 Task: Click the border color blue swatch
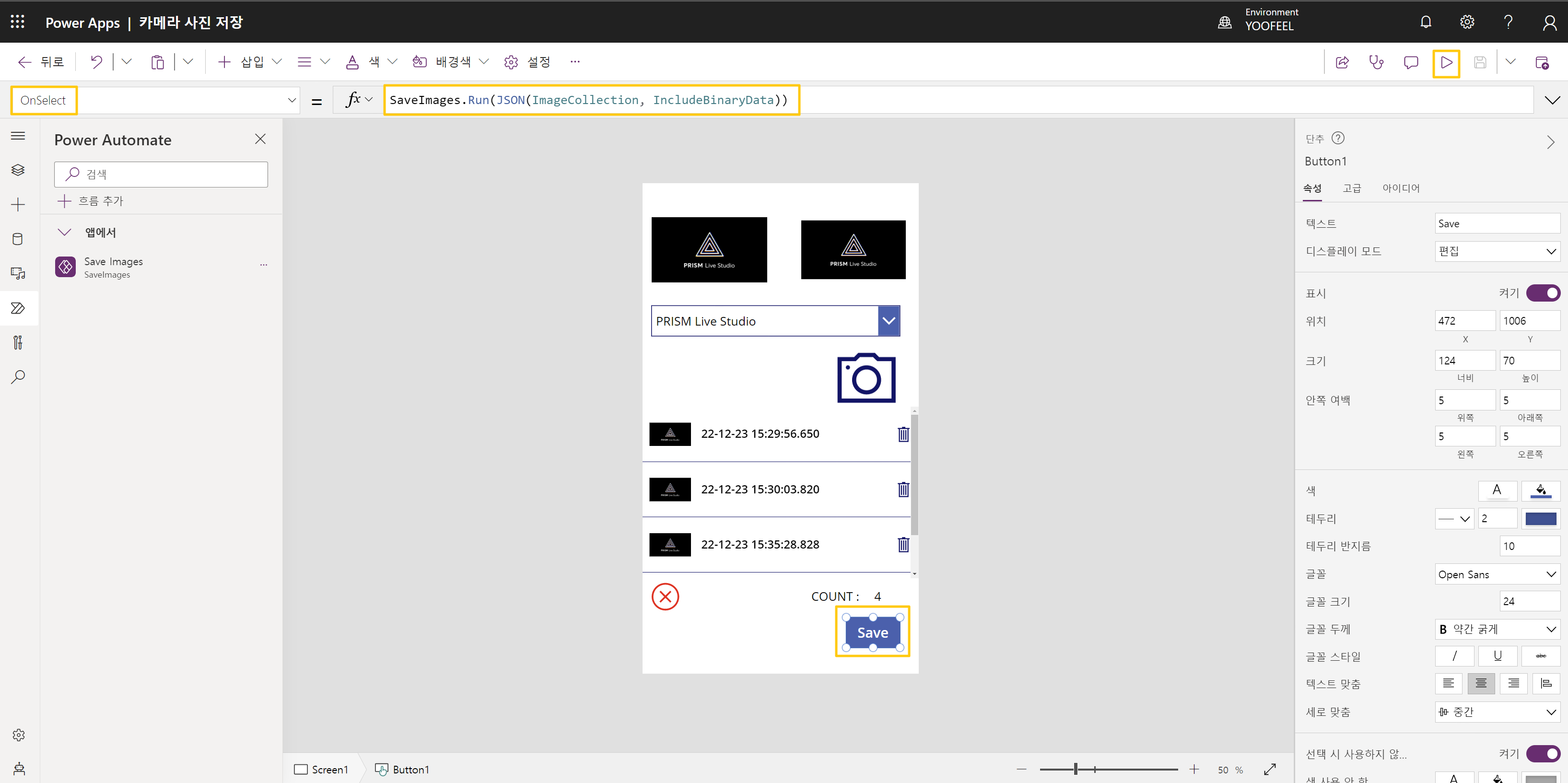[1540, 519]
